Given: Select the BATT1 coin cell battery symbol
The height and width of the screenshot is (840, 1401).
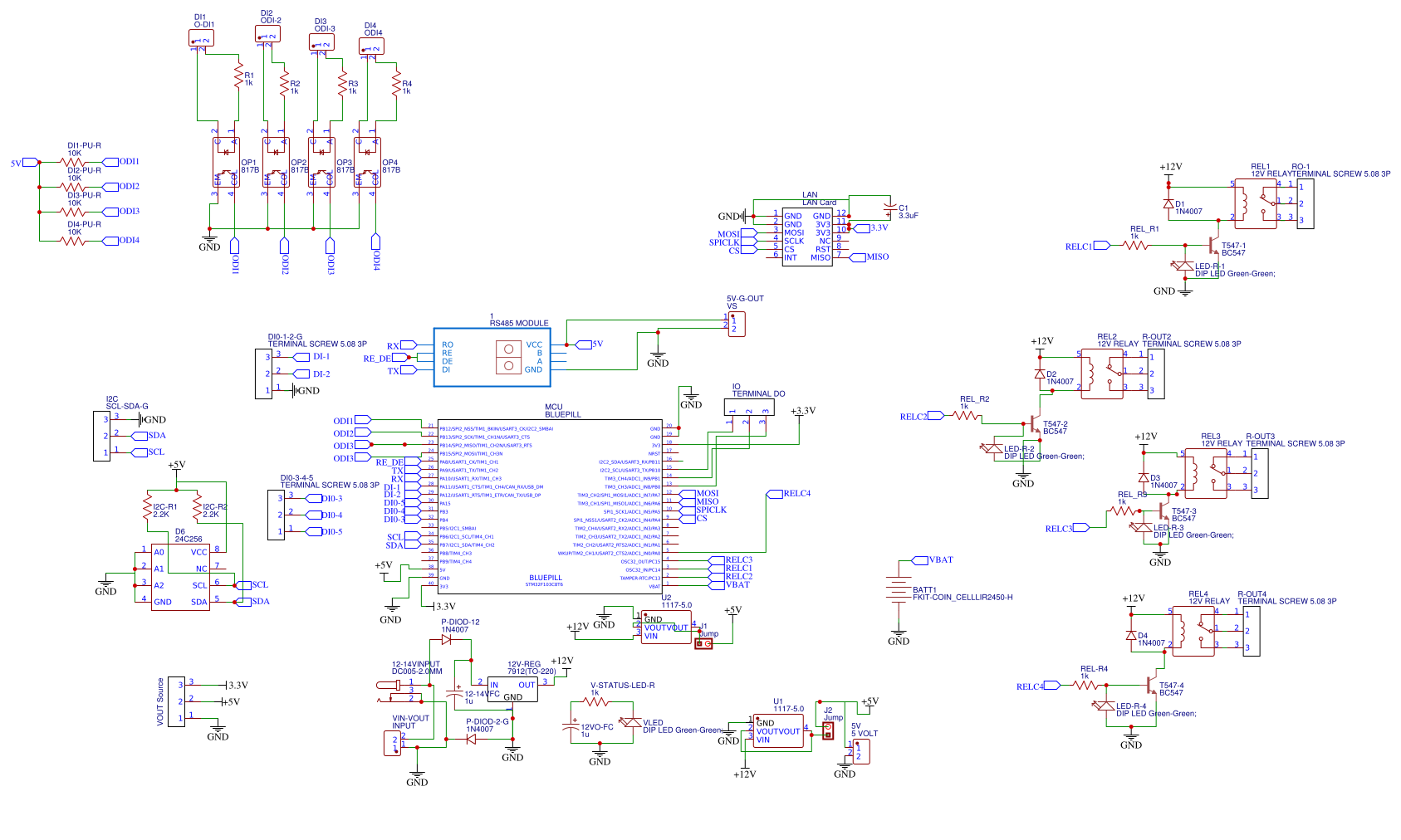Looking at the screenshot, I should pyautogui.click(x=899, y=590).
